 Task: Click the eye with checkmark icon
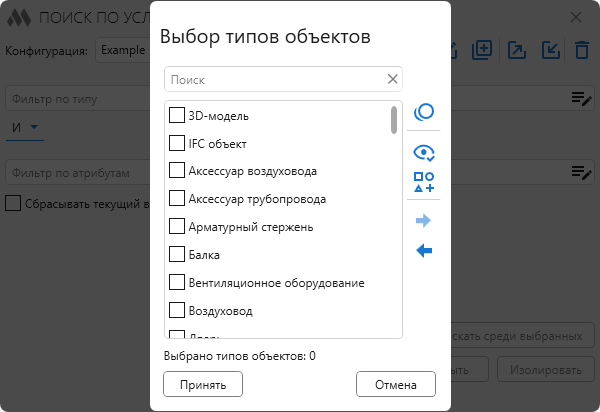424,153
